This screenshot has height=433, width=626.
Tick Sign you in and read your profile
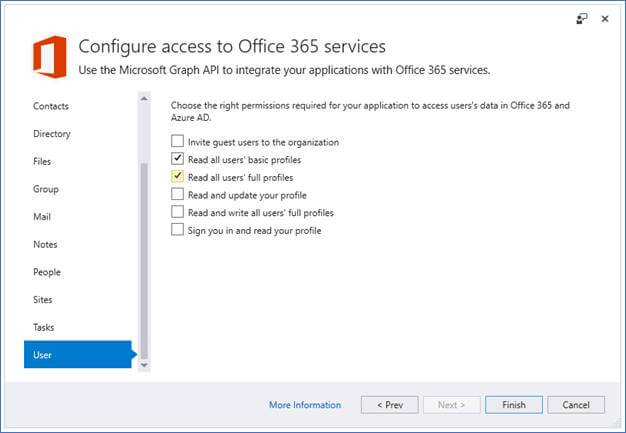tap(178, 230)
